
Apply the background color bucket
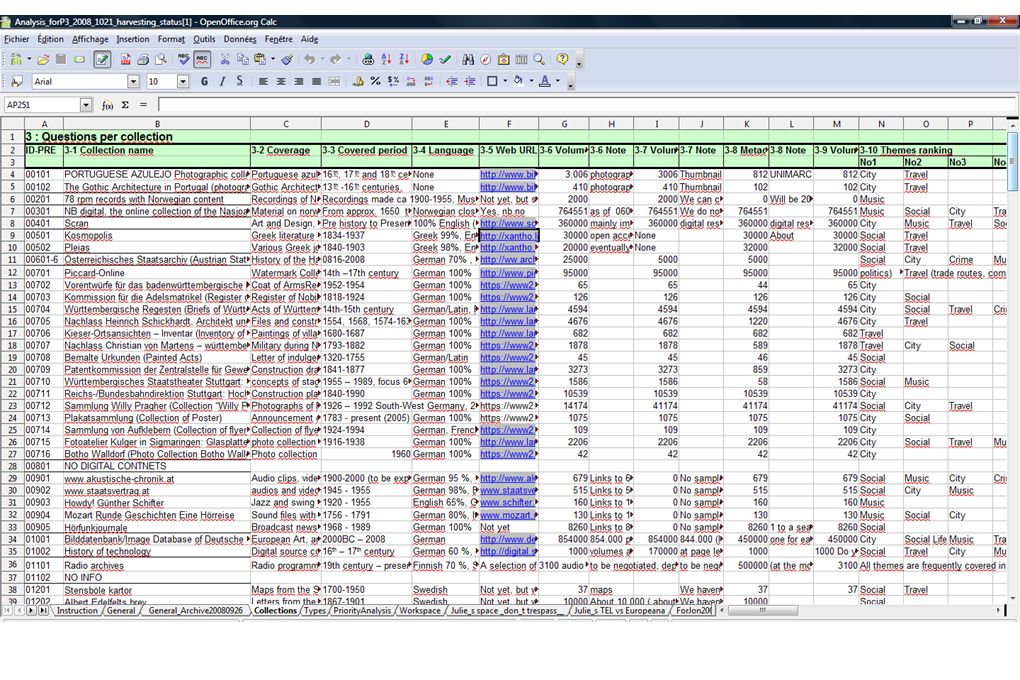[x=518, y=81]
